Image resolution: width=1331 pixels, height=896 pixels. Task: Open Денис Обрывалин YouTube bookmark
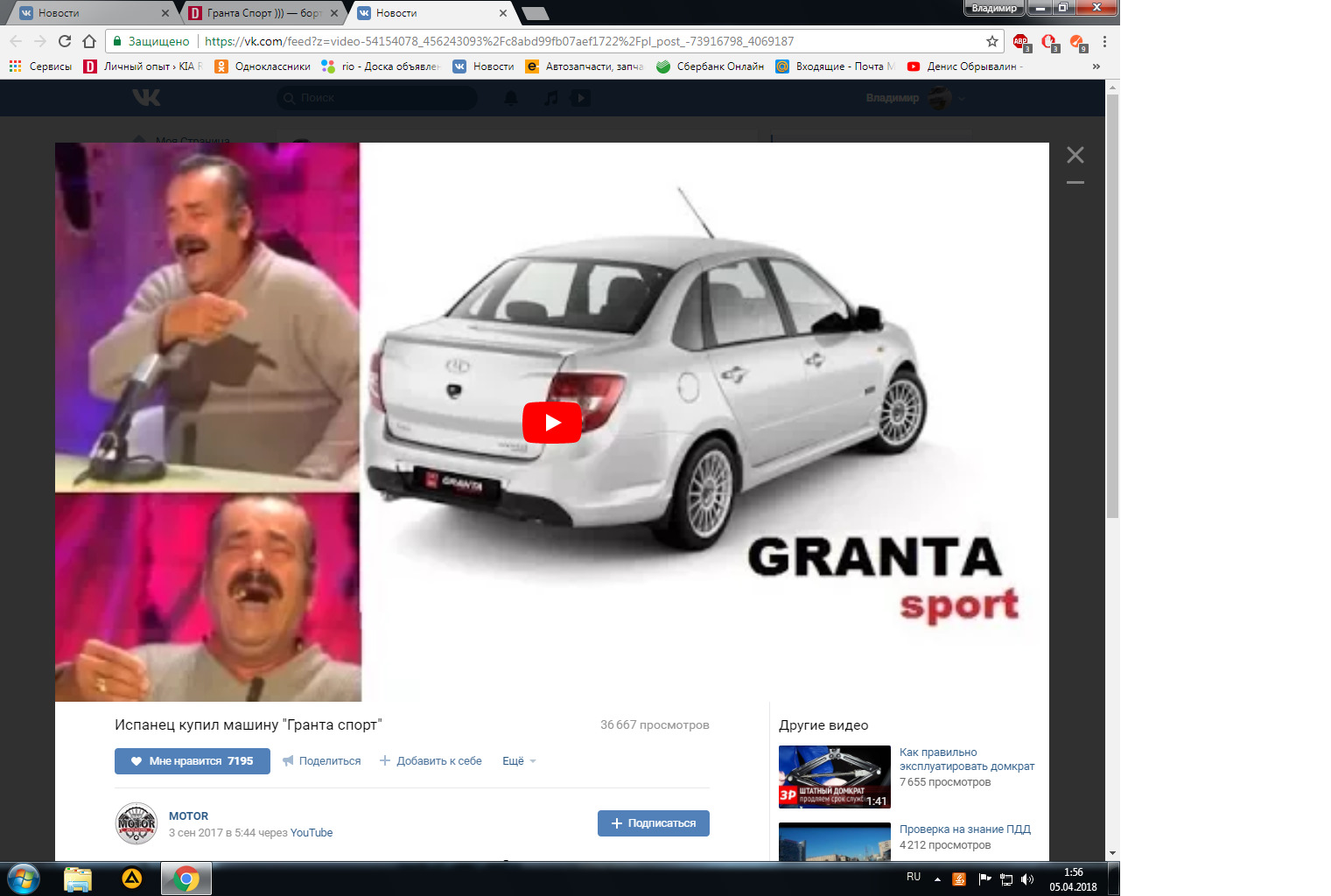(x=965, y=66)
